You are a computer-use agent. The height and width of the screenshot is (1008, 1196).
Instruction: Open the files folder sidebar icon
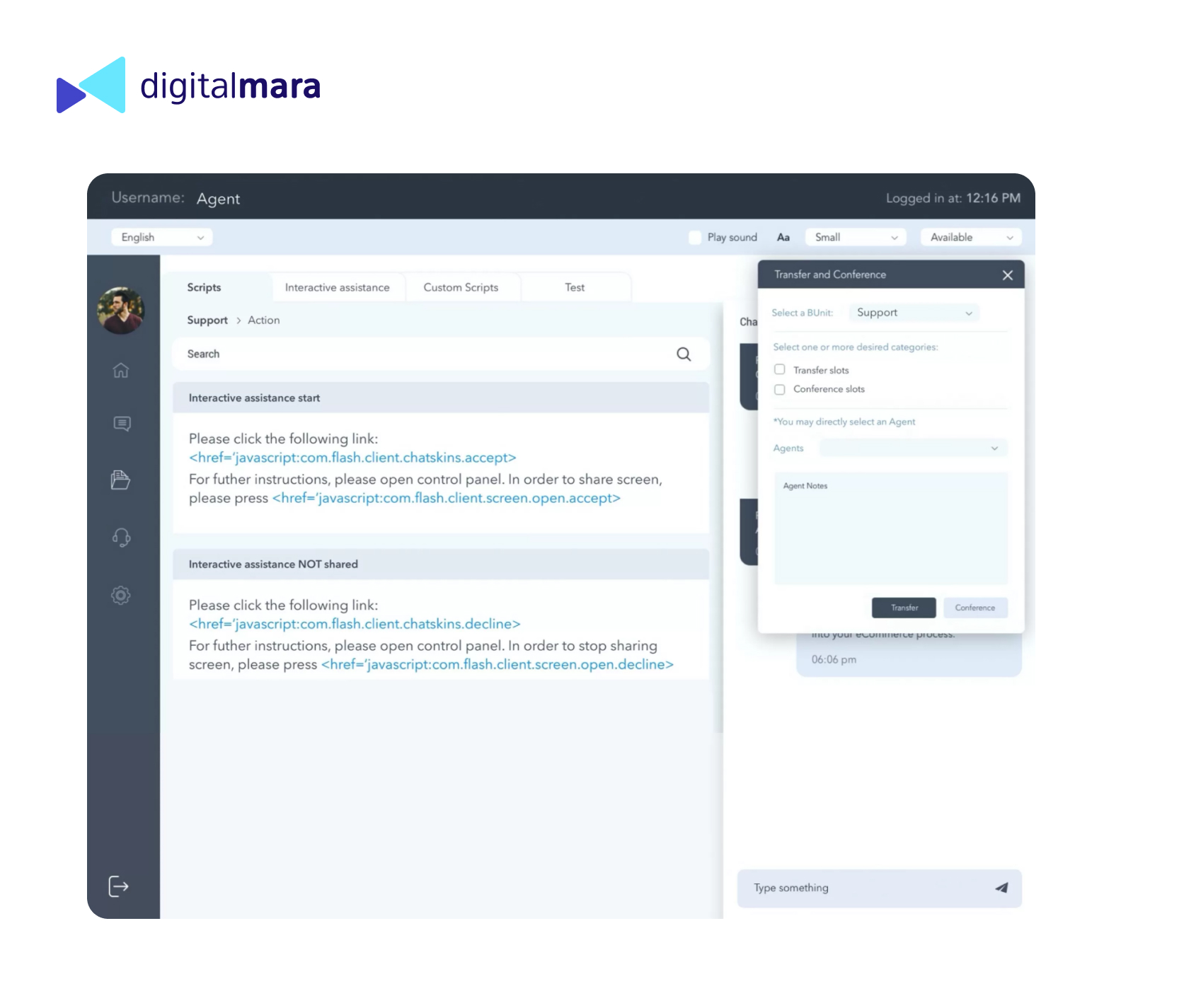(x=121, y=480)
